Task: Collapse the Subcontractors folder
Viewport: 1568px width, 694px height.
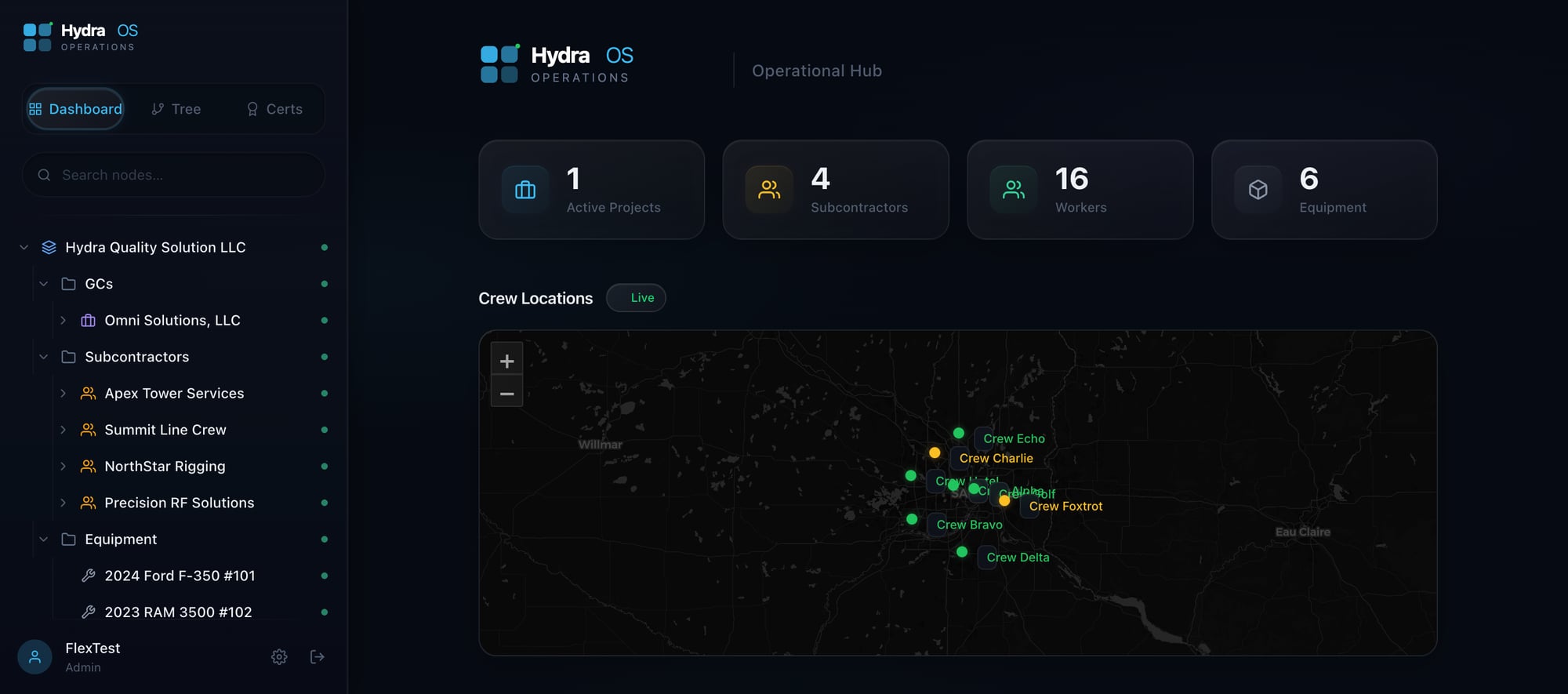Action: (x=44, y=357)
